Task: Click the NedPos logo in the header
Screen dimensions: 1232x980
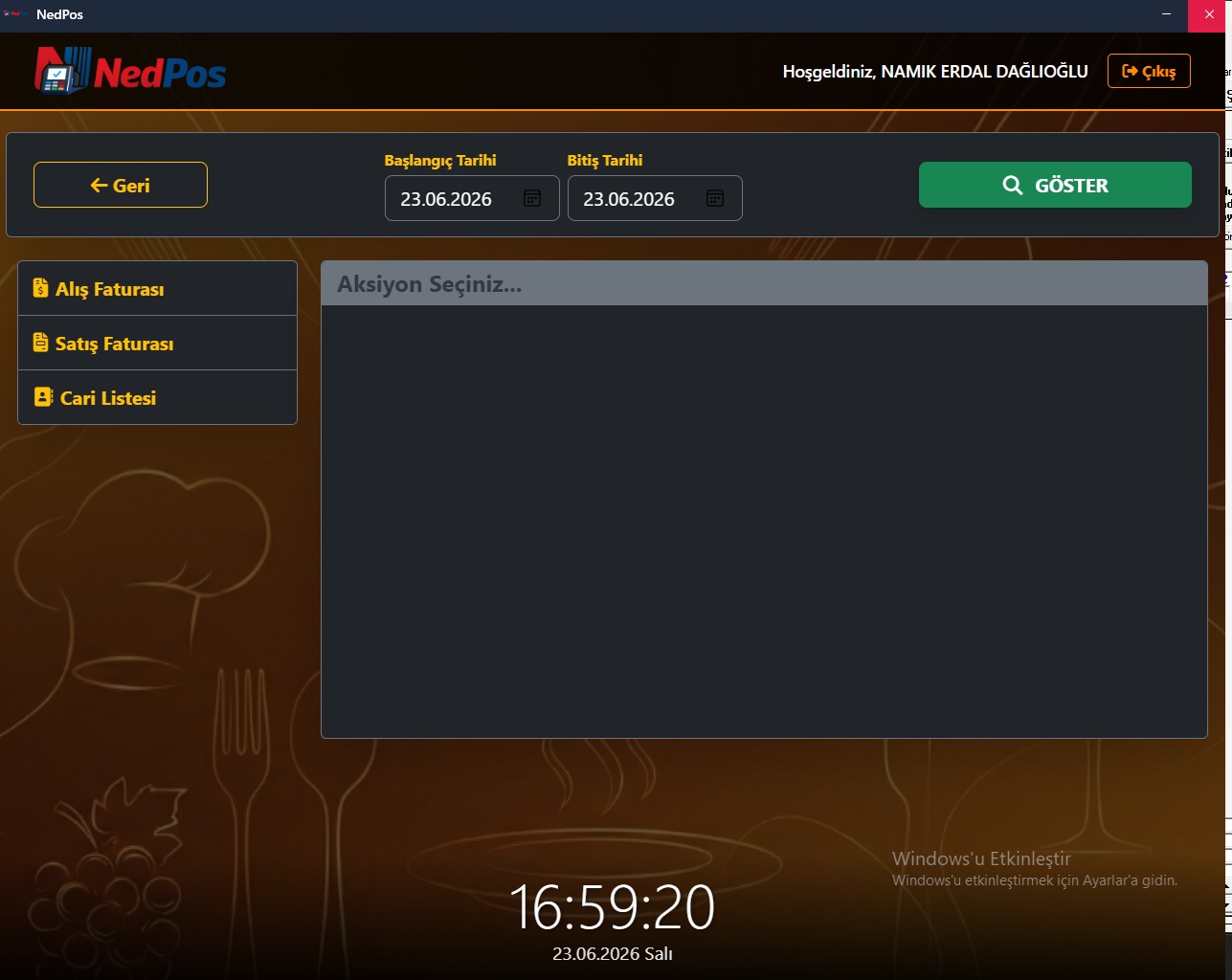Action: coord(130,71)
